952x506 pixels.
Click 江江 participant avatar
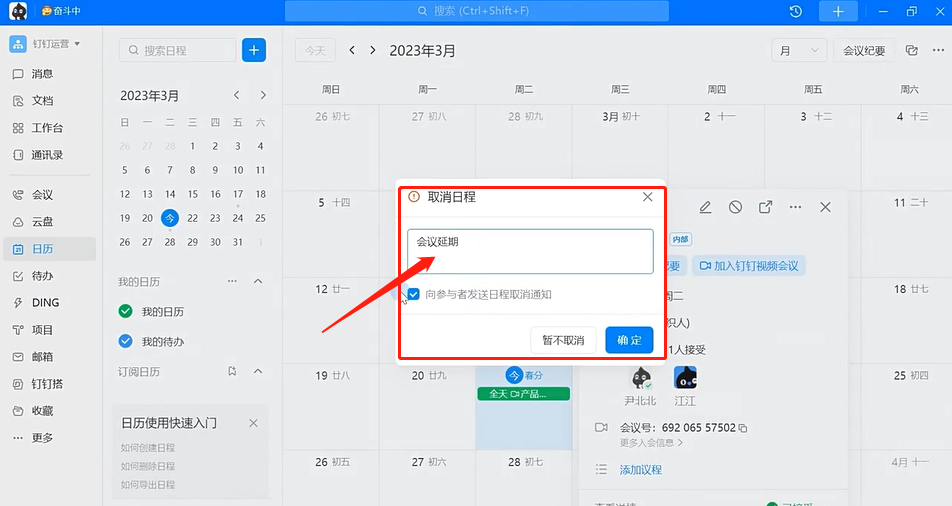[x=685, y=378]
